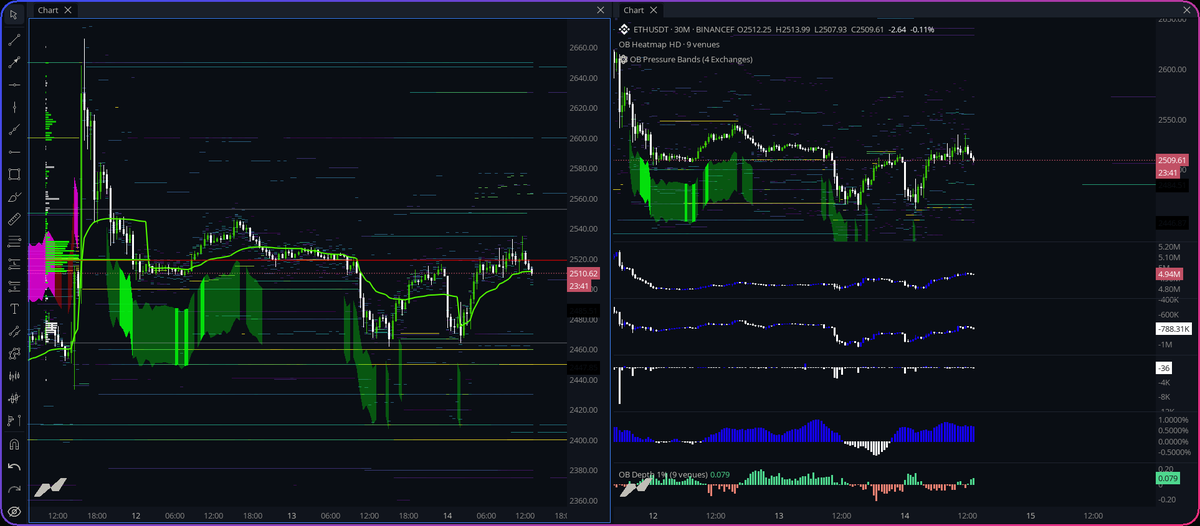1200x526 pixels.
Task: Click the green 0.079 depth value label
Action: [1168, 478]
